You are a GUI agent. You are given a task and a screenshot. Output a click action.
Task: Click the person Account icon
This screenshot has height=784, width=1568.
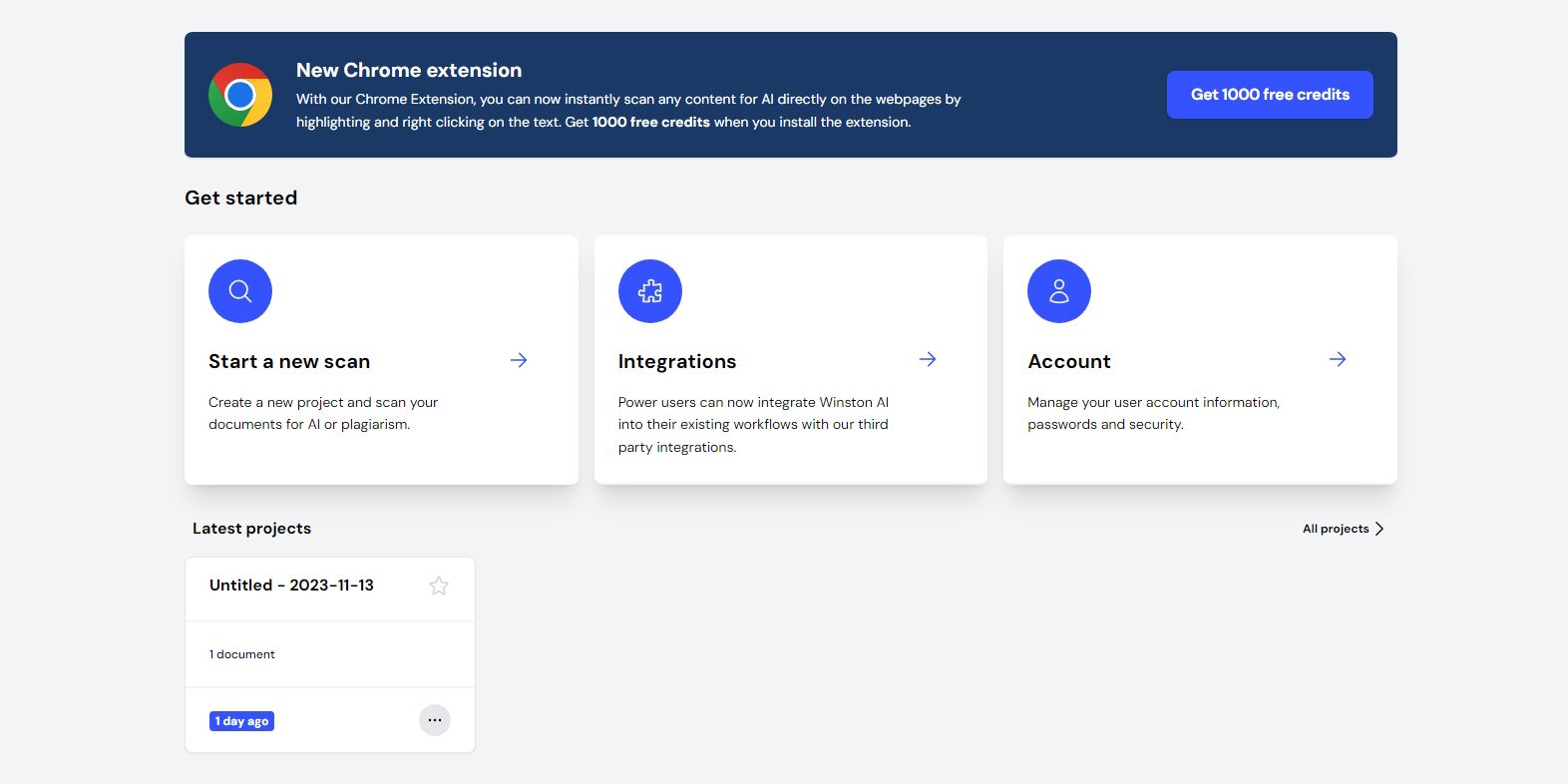[1059, 291]
